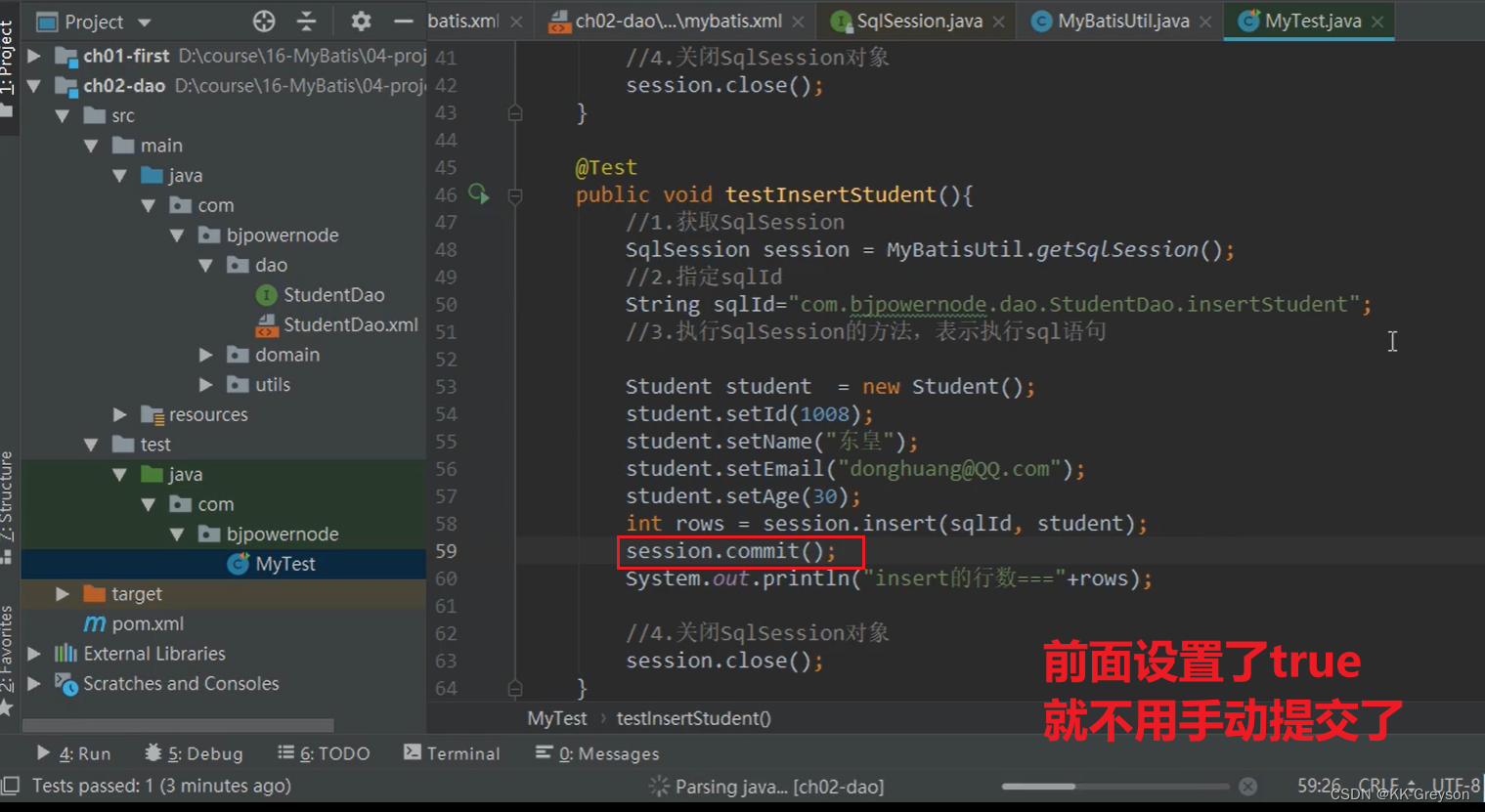1485x812 pixels.
Task: Open the Debug tool window
Action: click(x=194, y=753)
